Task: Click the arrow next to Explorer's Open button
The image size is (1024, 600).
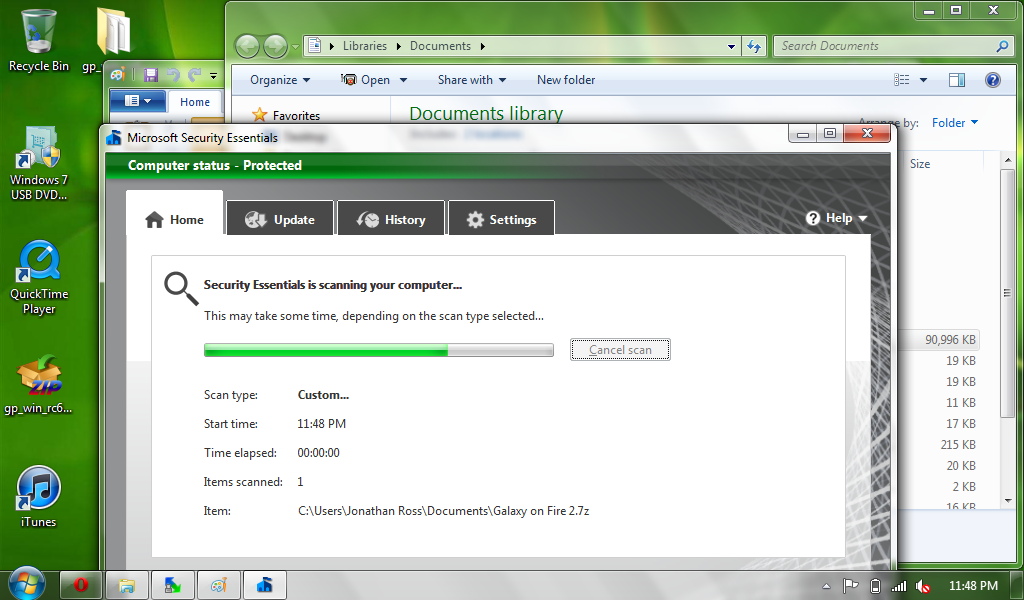Action: [404, 80]
